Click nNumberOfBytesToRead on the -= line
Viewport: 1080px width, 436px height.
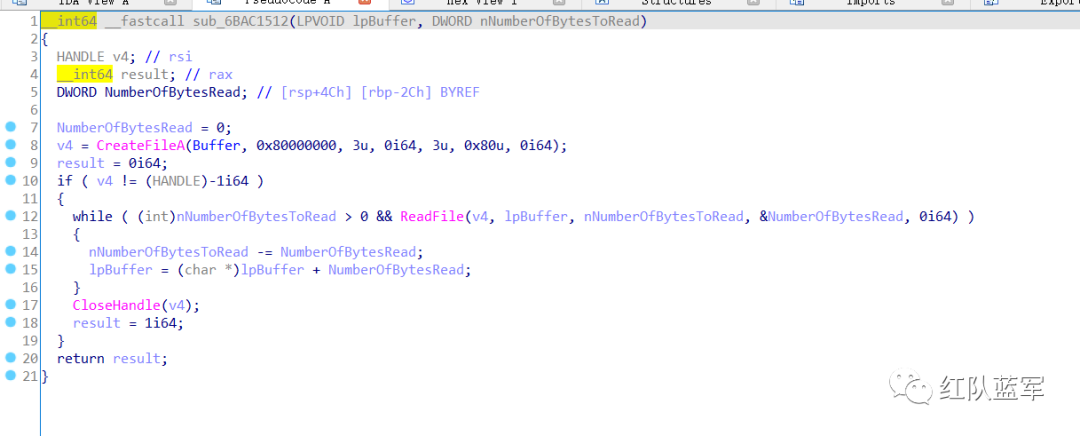(169, 252)
